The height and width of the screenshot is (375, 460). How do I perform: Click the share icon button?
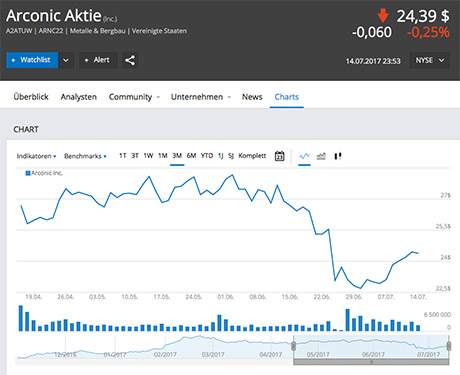pos(130,60)
